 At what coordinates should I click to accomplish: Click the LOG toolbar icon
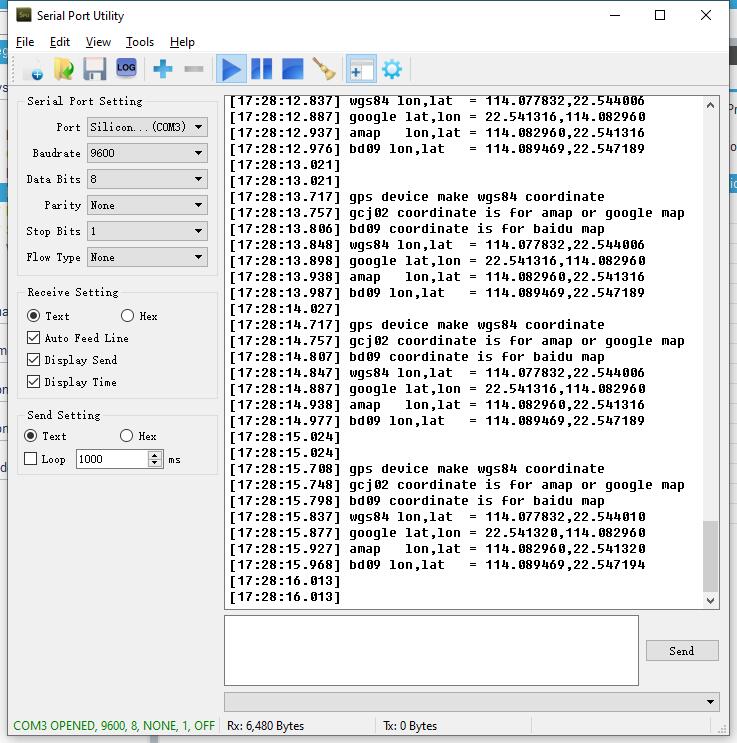tap(126, 68)
